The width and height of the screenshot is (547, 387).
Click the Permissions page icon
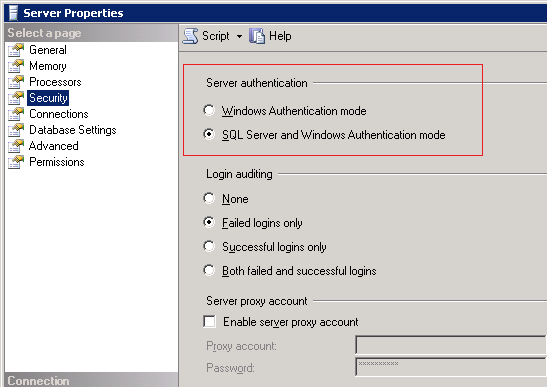(16, 162)
